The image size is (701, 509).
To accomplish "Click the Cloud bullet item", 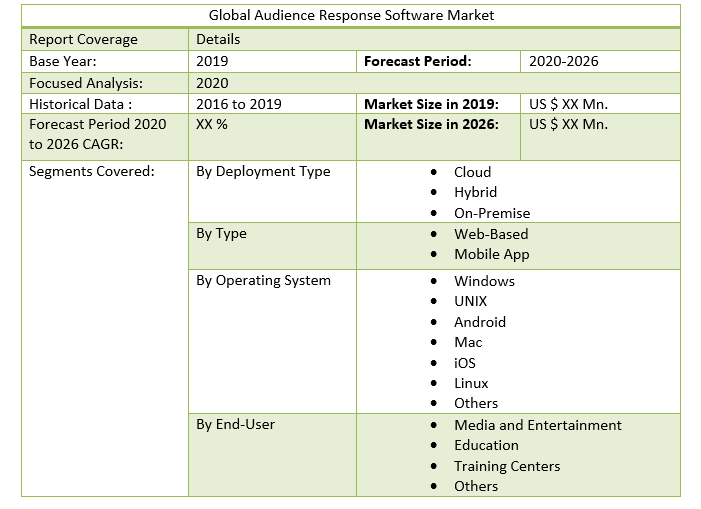I will click(472, 172).
